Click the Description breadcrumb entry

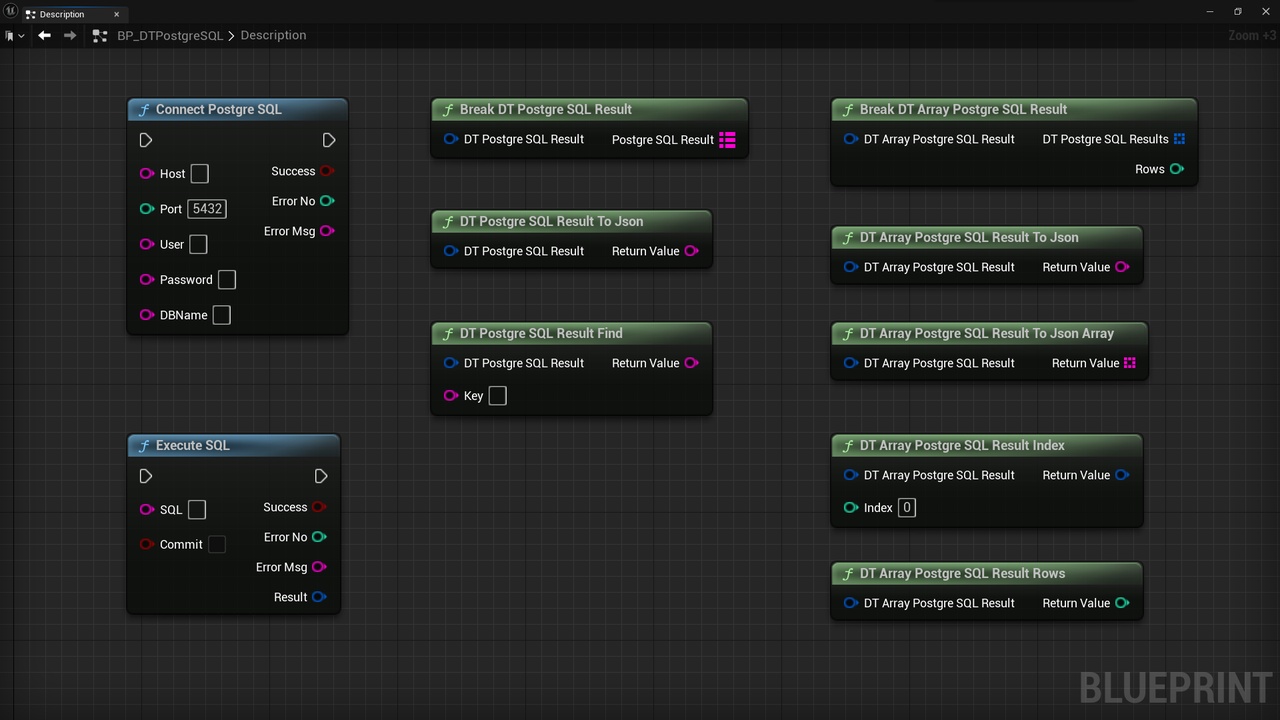click(x=273, y=35)
